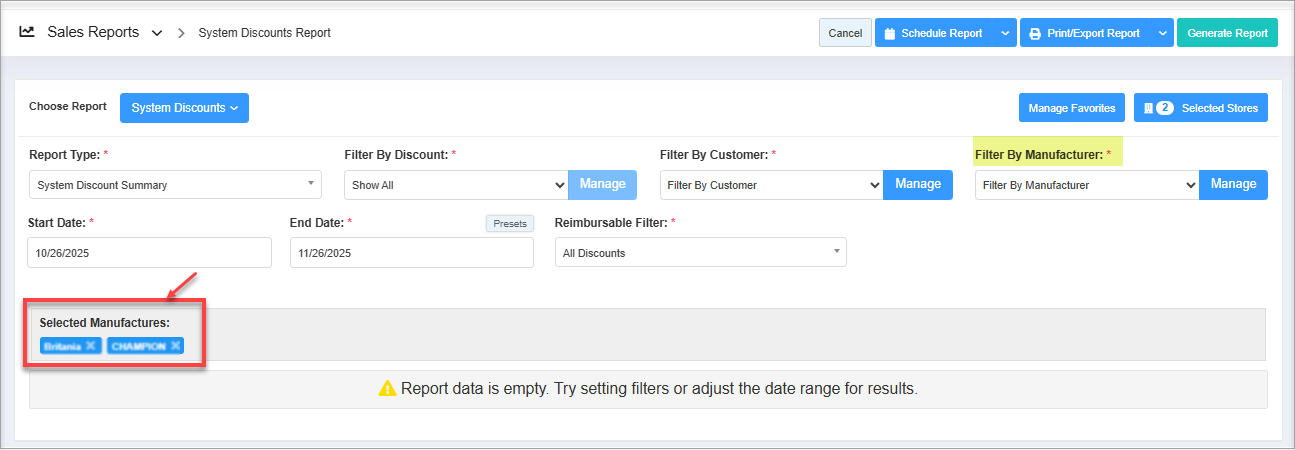Viewport: 1295px width, 450px height.
Task: Open the System Discounts report chooser
Action: 184,108
